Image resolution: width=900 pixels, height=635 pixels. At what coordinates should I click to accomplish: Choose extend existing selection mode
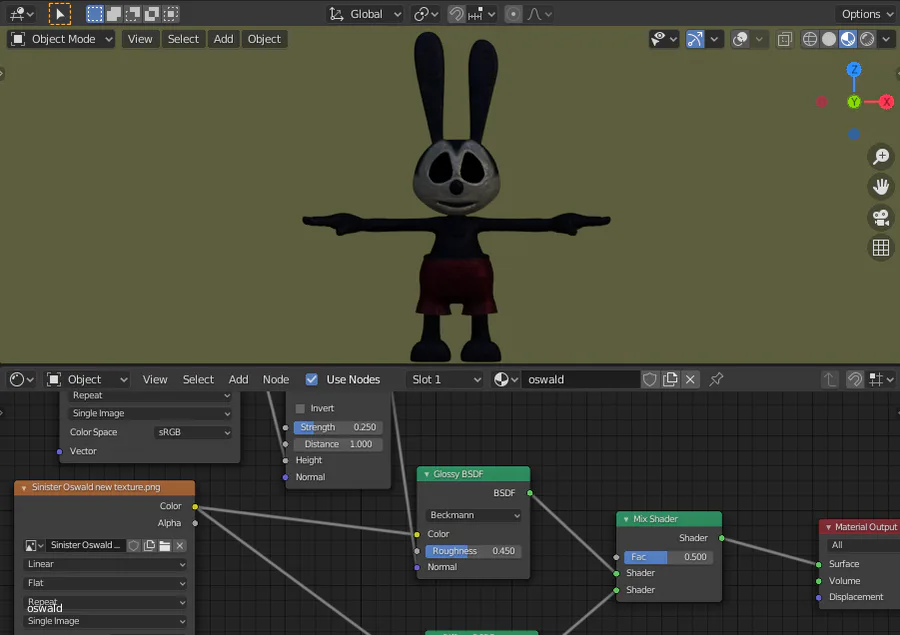(x=114, y=14)
